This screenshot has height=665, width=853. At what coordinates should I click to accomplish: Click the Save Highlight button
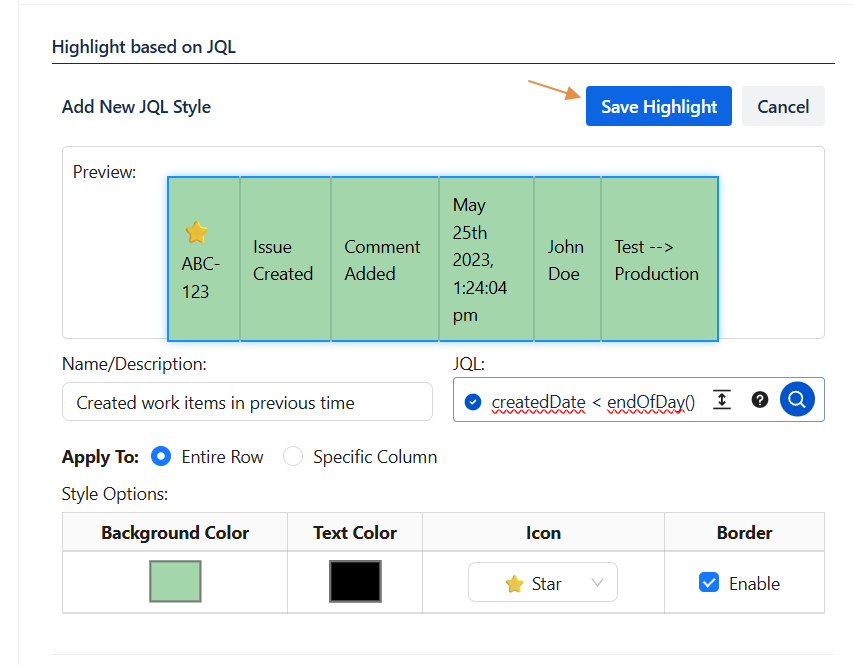[x=659, y=107]
